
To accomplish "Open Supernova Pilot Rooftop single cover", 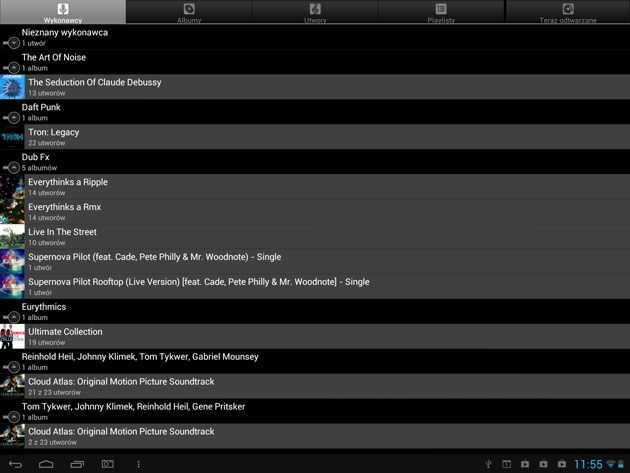I will coord(12,286).
